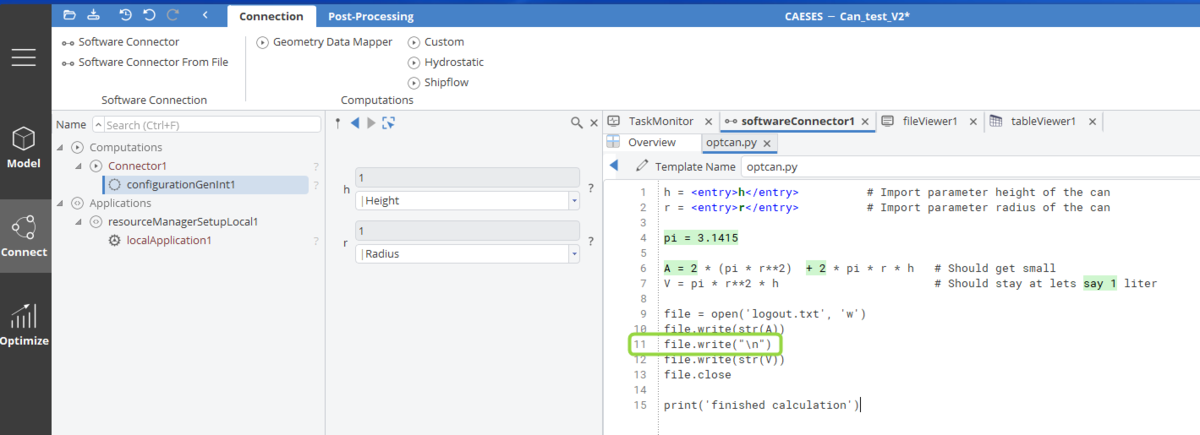Go back with the blue left arrow
1200x435 pixels.
point(355,123)
